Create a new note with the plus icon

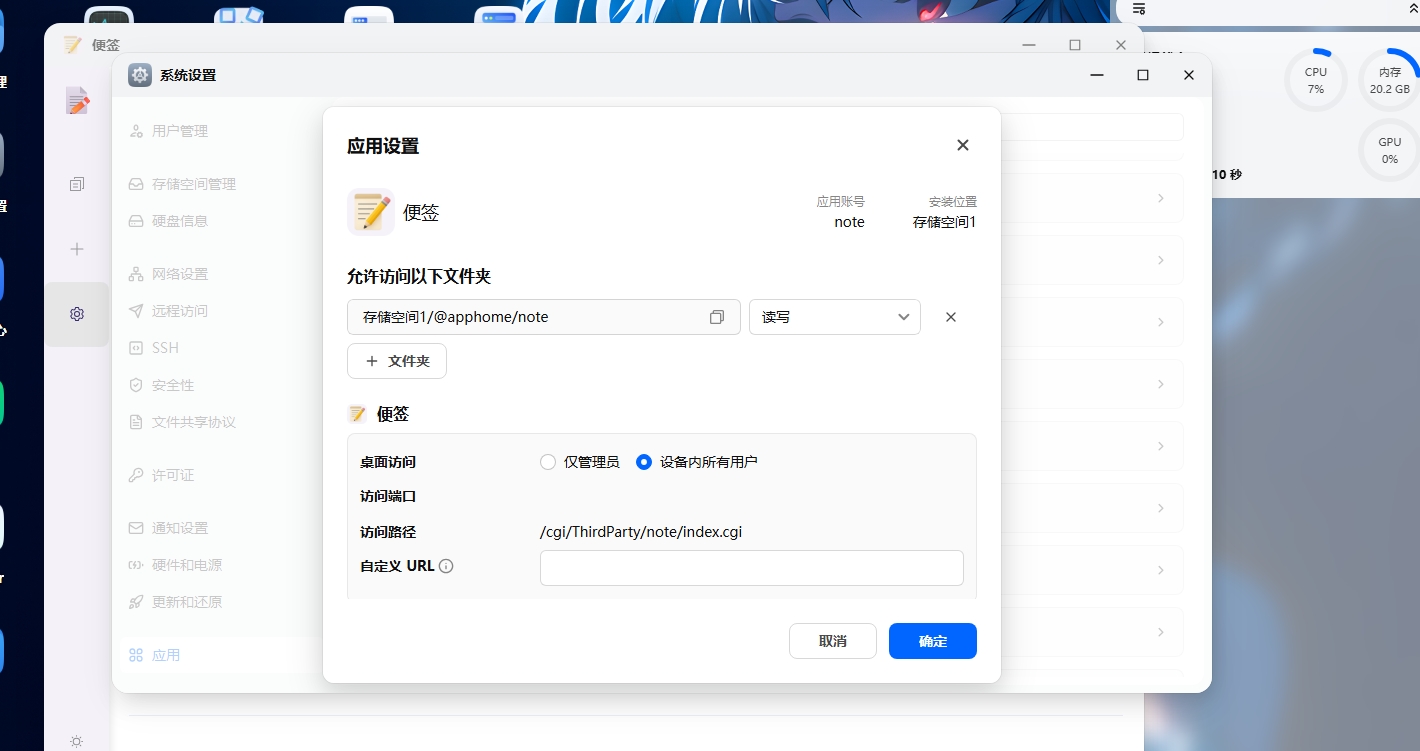tap(77, 249)
